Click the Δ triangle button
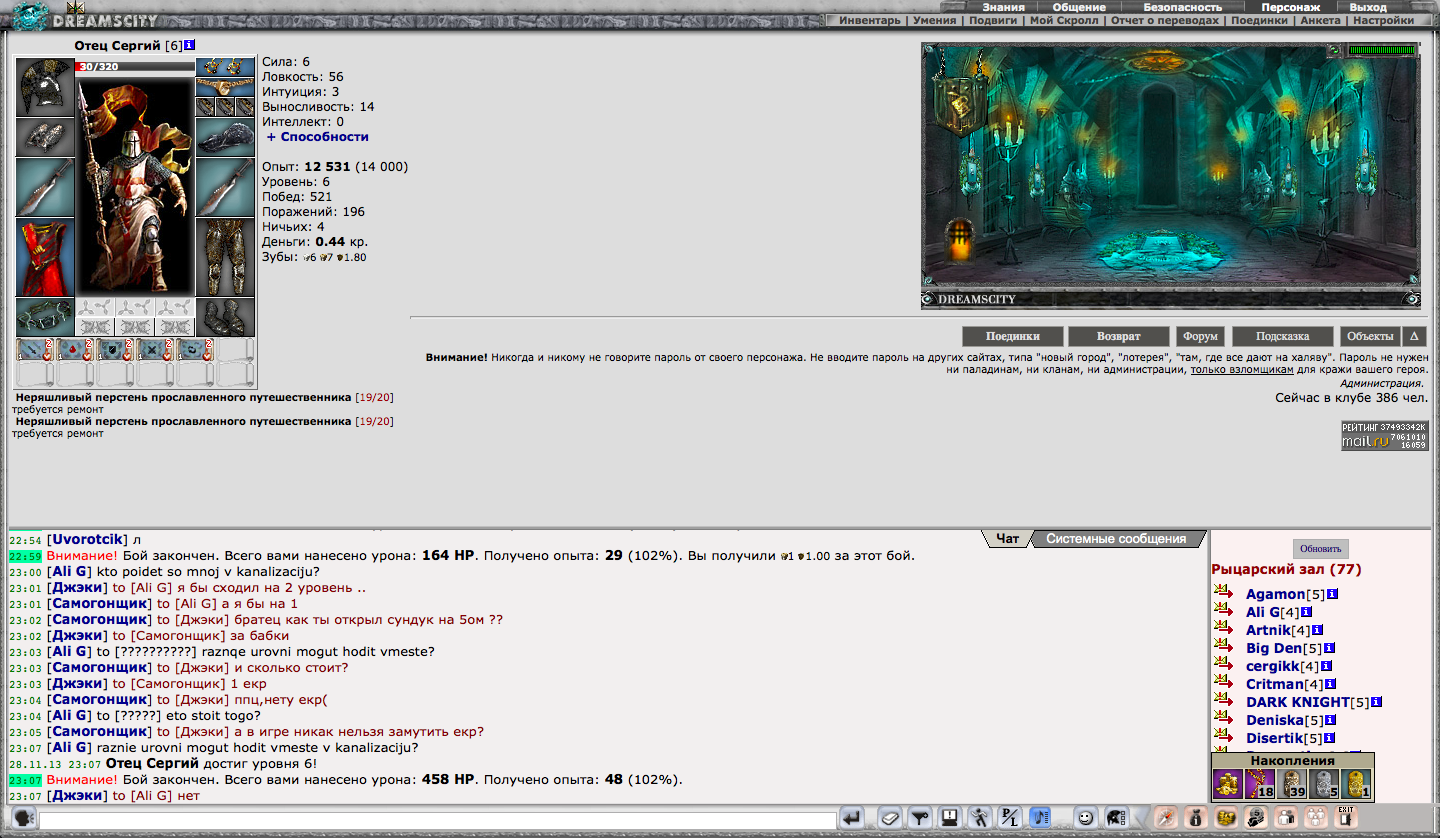Screen dimensions: 1440x838 tap(1414, 336)
